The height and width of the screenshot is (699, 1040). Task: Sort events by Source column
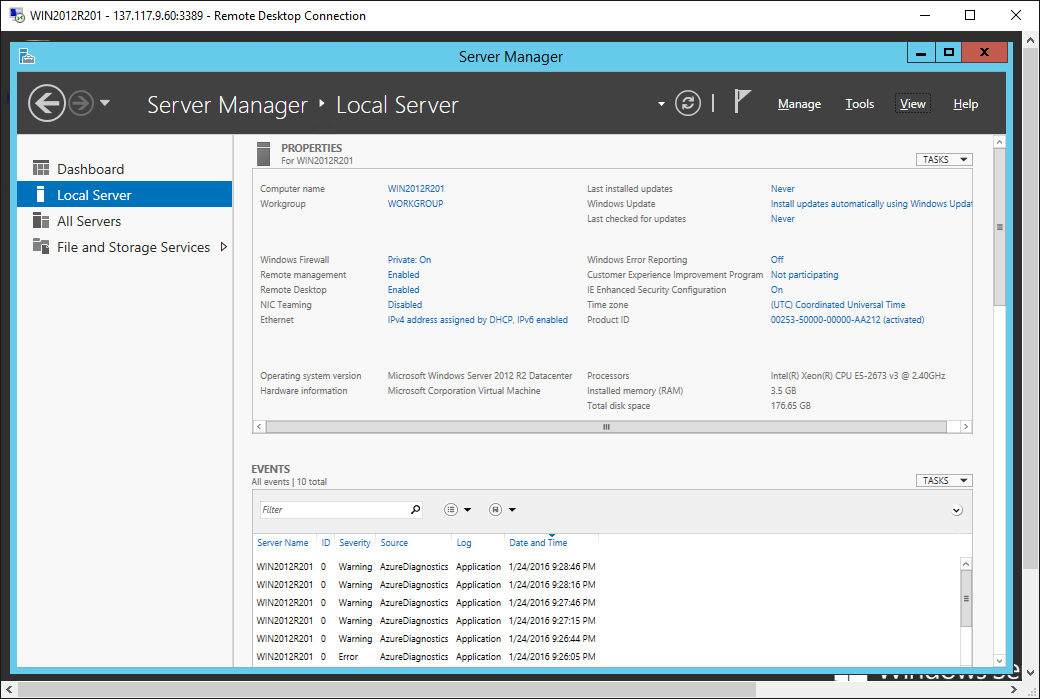[394, 542]
